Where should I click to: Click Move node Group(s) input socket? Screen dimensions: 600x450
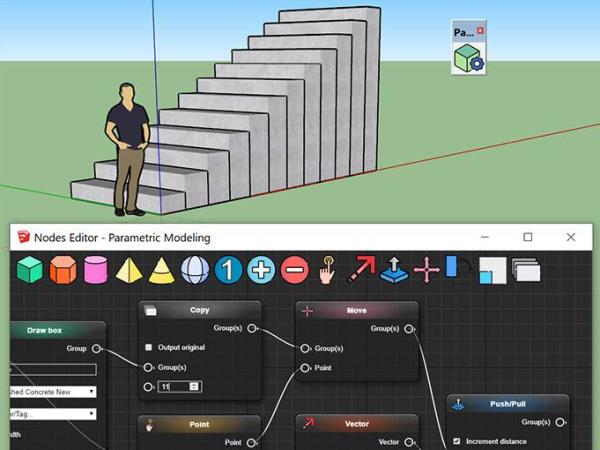pos(305,348)
